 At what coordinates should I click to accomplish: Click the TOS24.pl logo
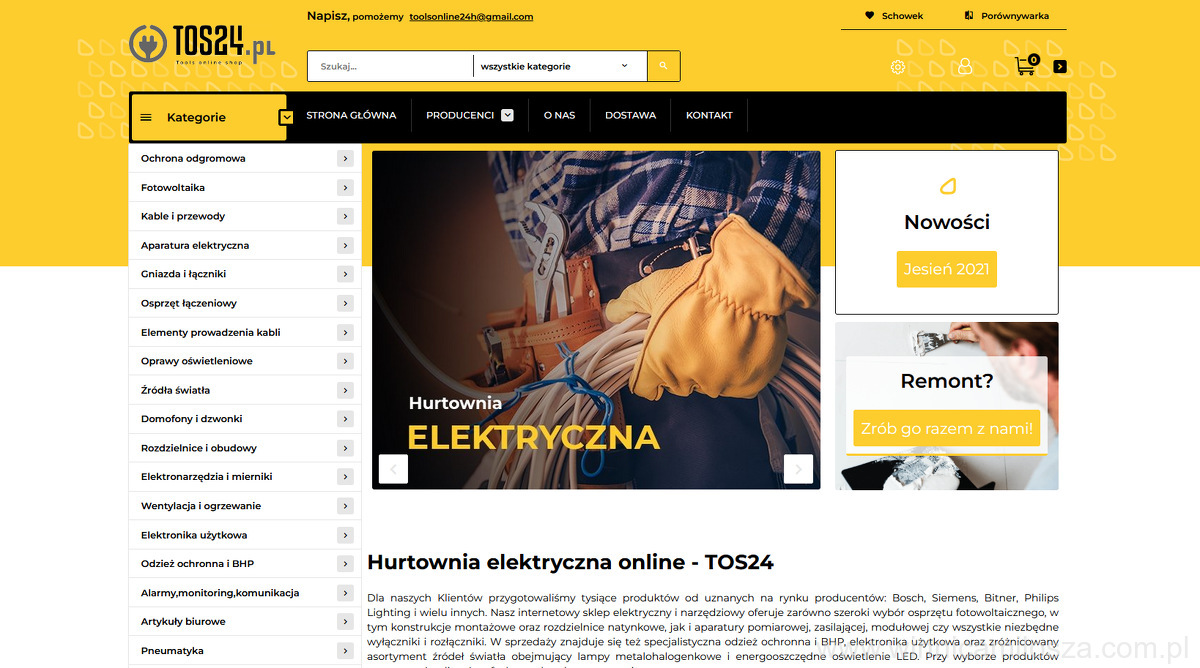[x=202, y=46]
